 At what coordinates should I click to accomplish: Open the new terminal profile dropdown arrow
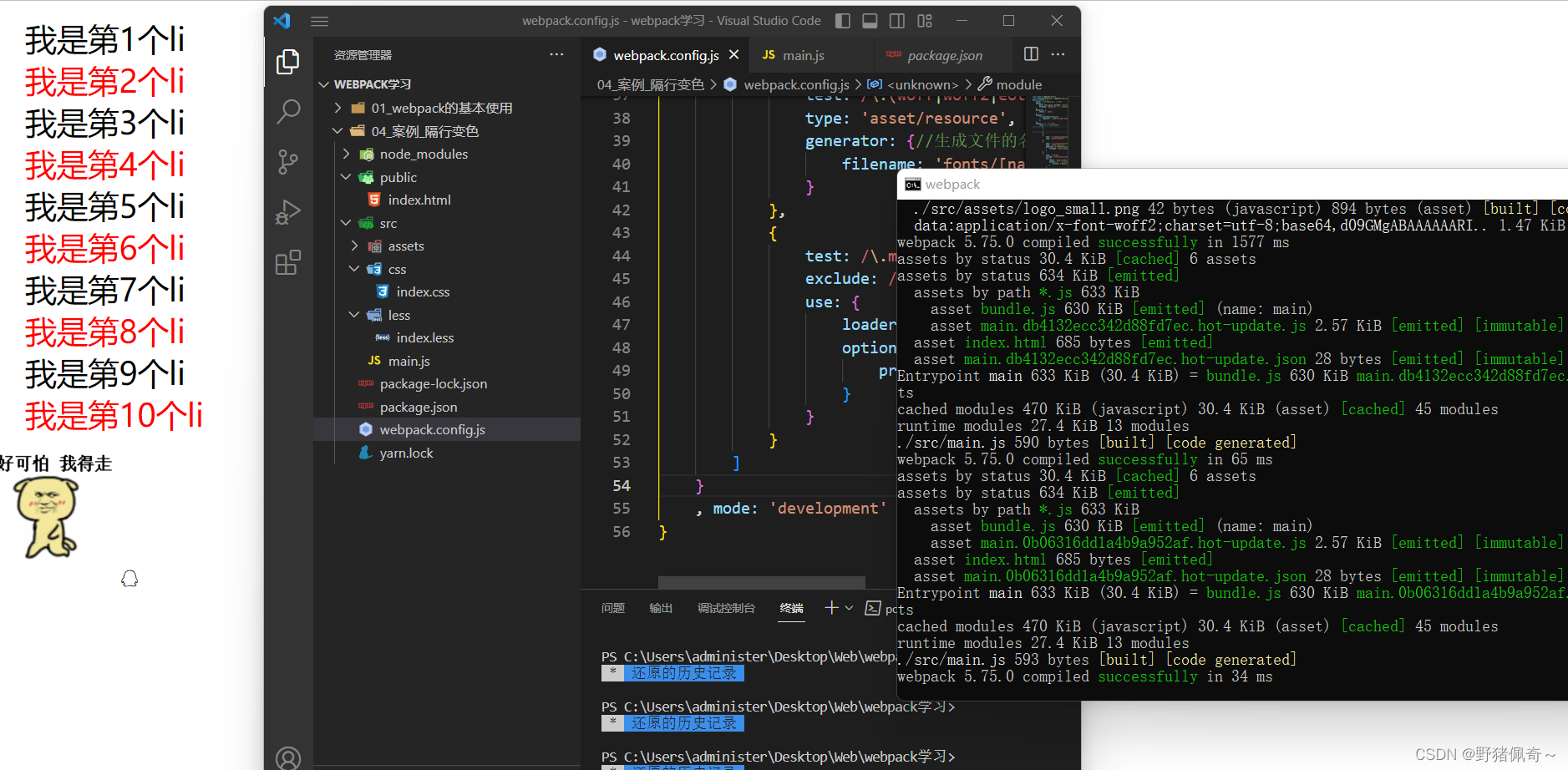pos(849,608)
